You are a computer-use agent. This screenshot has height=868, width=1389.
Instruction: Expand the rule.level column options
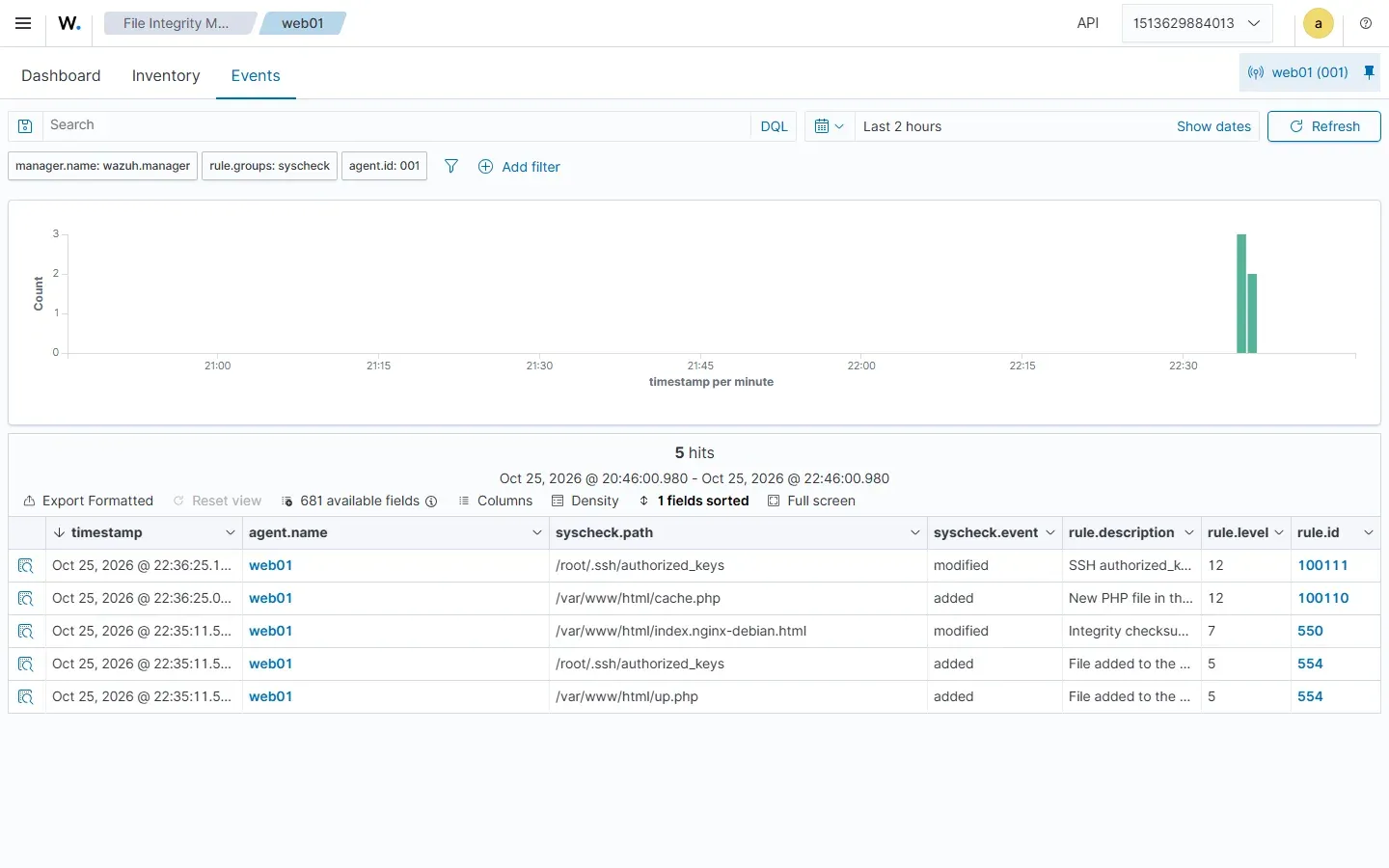[1279, 532]
